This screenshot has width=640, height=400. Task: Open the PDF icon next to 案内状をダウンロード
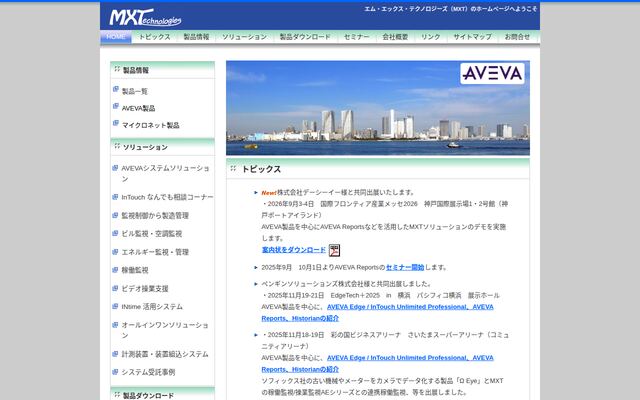click(x=334, y=250)
